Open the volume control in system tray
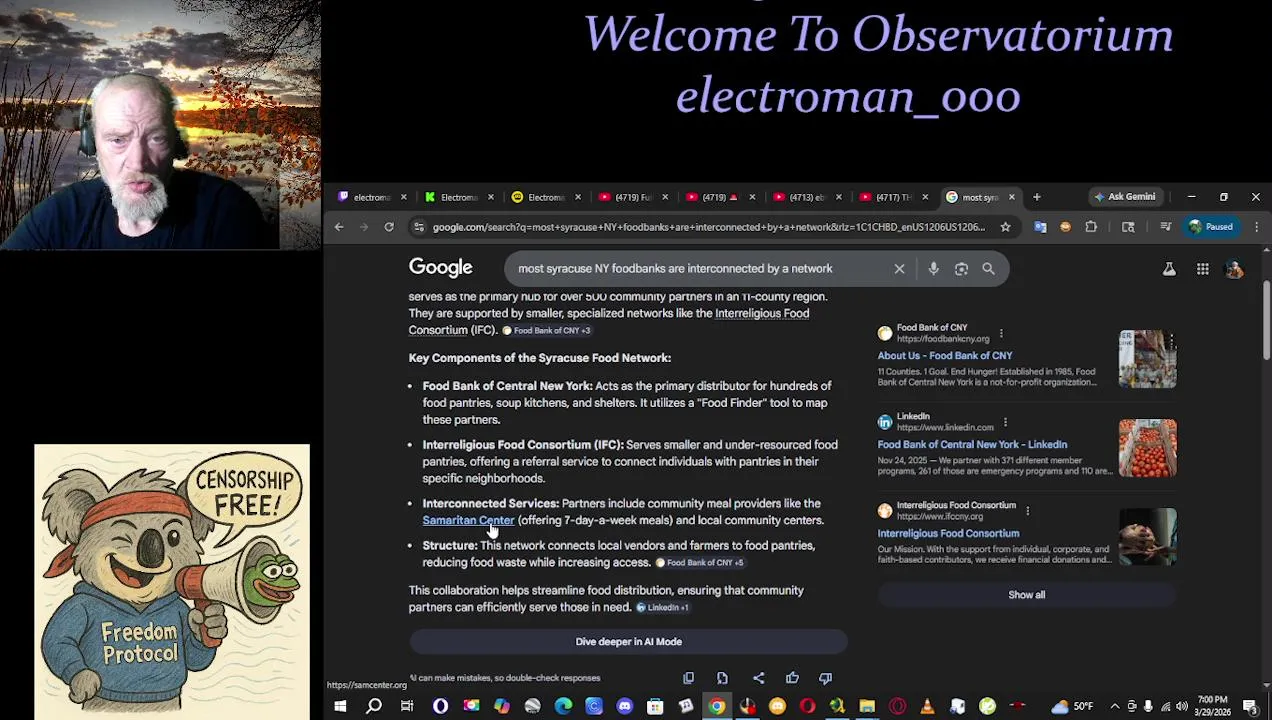The width and height of the screenshot is (1272, 720). point(1181,707)
